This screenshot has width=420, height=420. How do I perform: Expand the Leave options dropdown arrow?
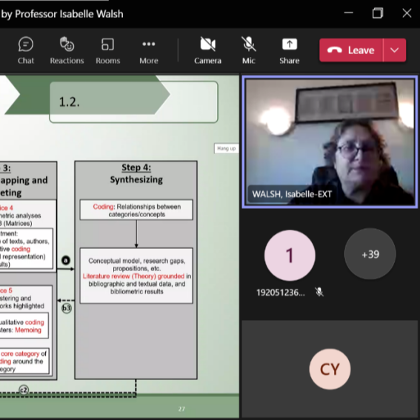coord(395,50)
